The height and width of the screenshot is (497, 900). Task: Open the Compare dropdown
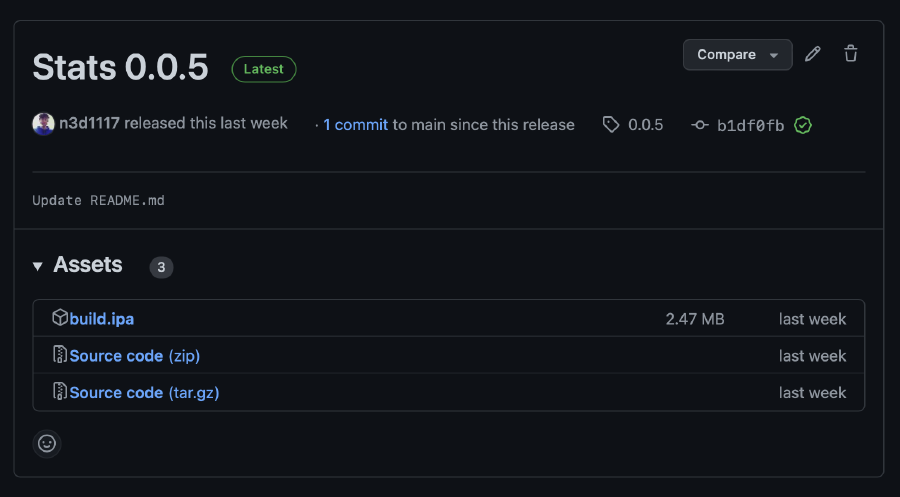coord(737,55)
